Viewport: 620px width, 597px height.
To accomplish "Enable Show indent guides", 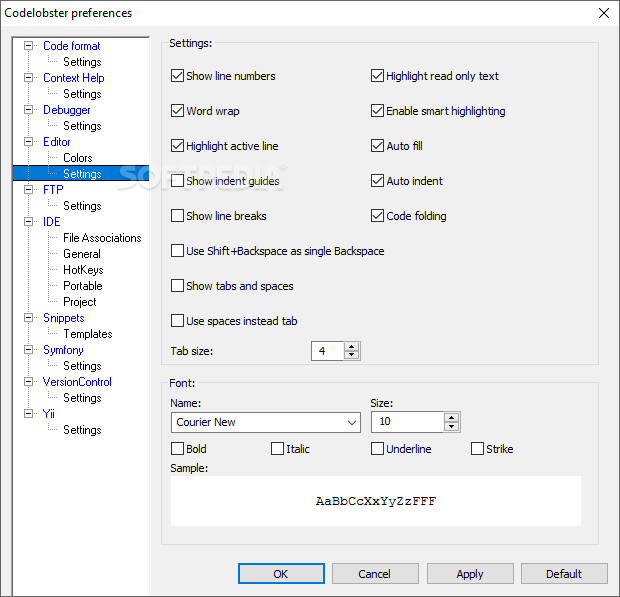I will [x=177, y=181].
